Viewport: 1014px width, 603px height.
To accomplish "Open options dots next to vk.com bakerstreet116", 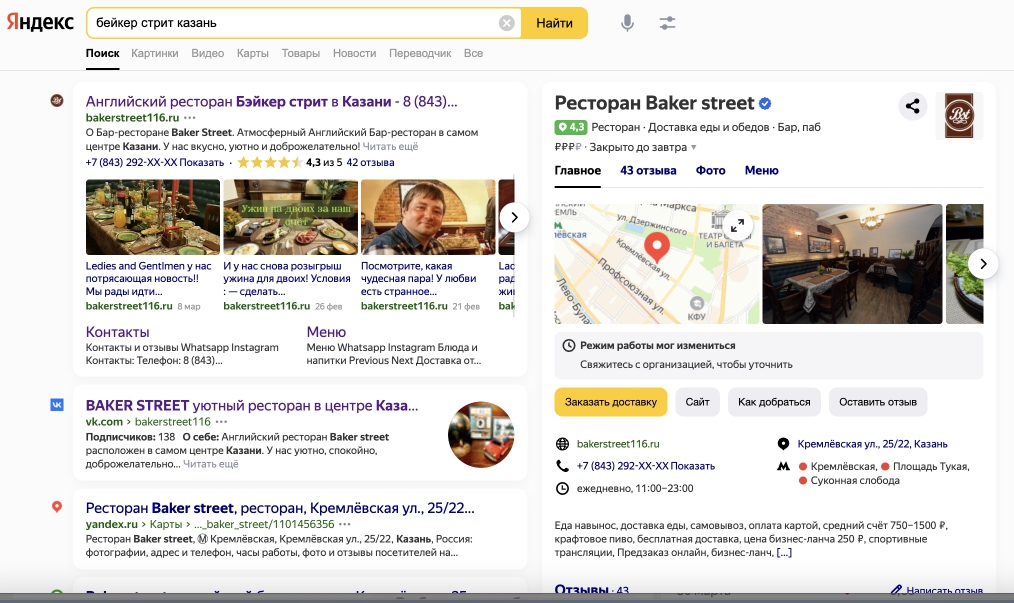I will coord(221,422).
